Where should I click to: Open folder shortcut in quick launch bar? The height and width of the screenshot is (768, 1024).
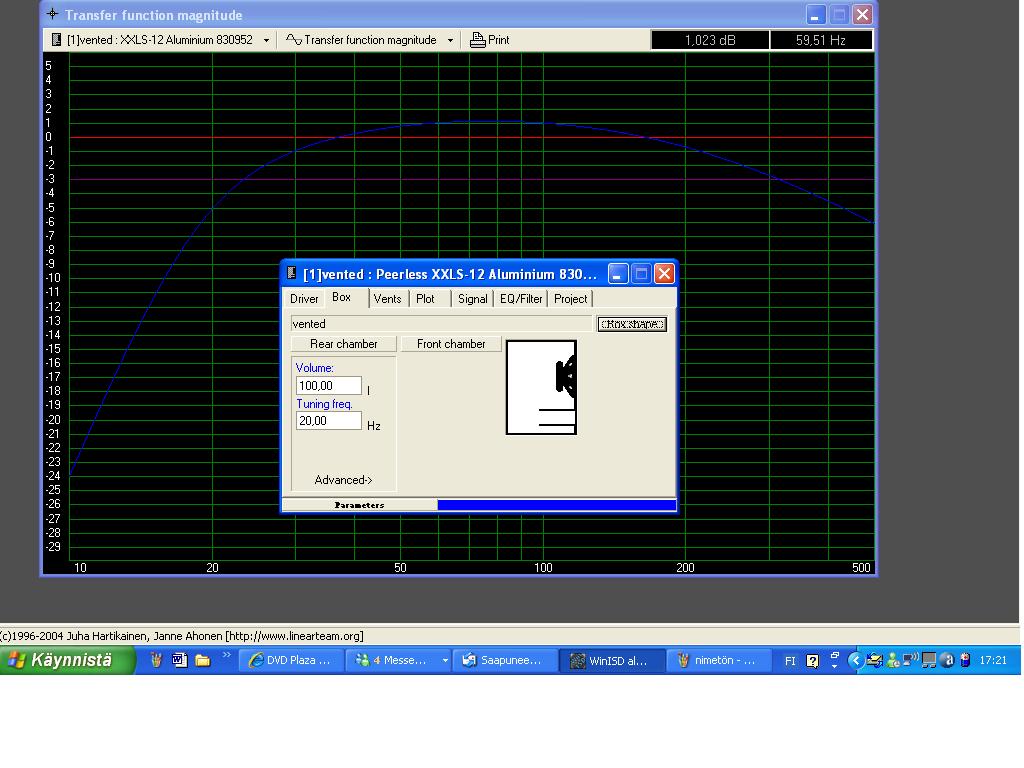(202, 660)
